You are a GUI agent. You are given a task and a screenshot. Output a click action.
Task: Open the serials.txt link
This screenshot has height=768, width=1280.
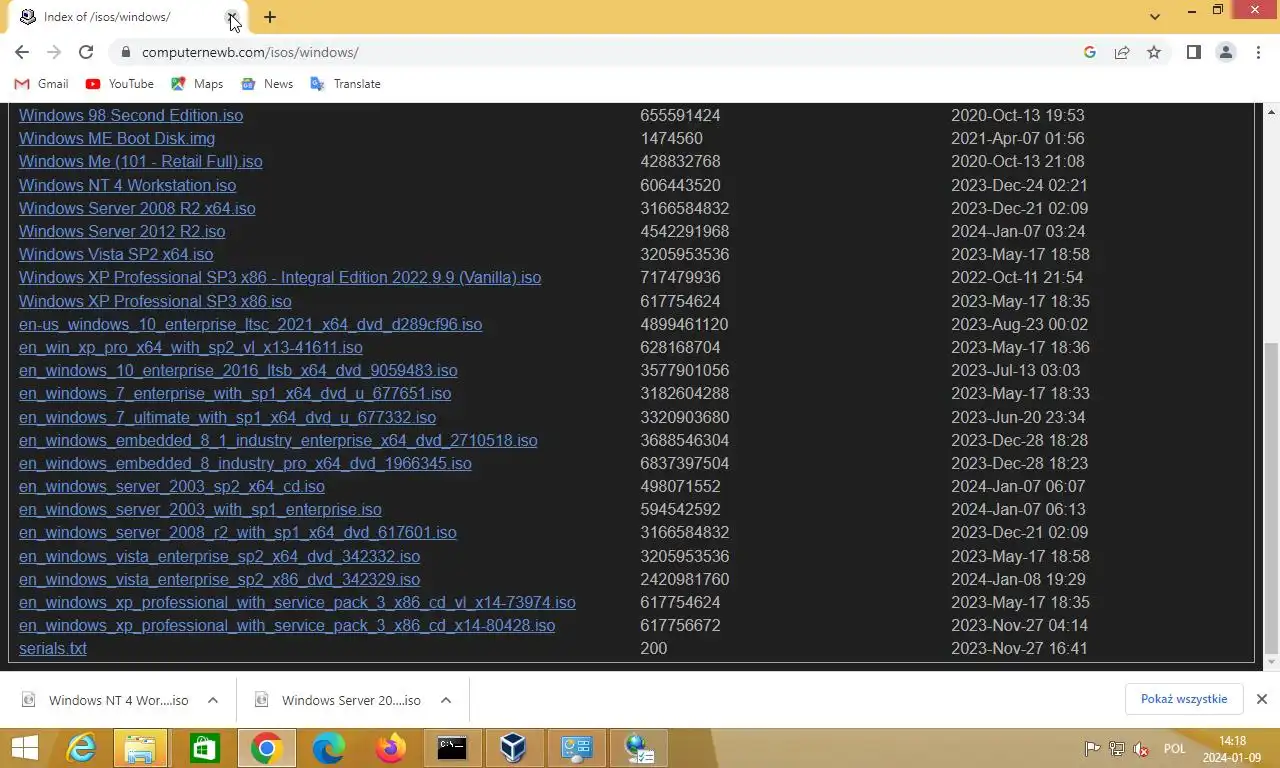pyautogui.click(x=53, y=648)
